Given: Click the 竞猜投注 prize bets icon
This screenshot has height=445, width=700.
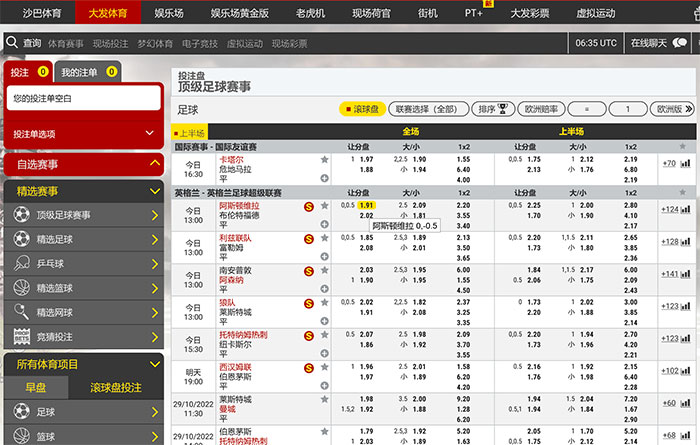Looking at the screenshot, I should [x=22, y=337].
